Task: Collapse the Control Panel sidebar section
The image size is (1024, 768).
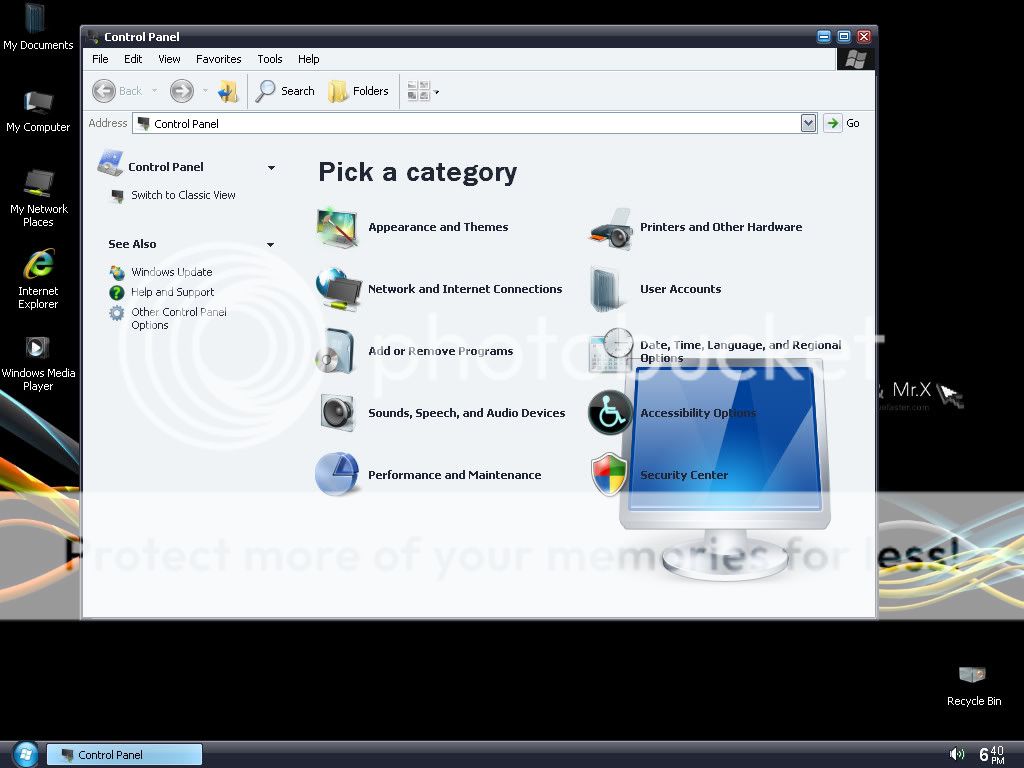Action: (x=271, y=168)
